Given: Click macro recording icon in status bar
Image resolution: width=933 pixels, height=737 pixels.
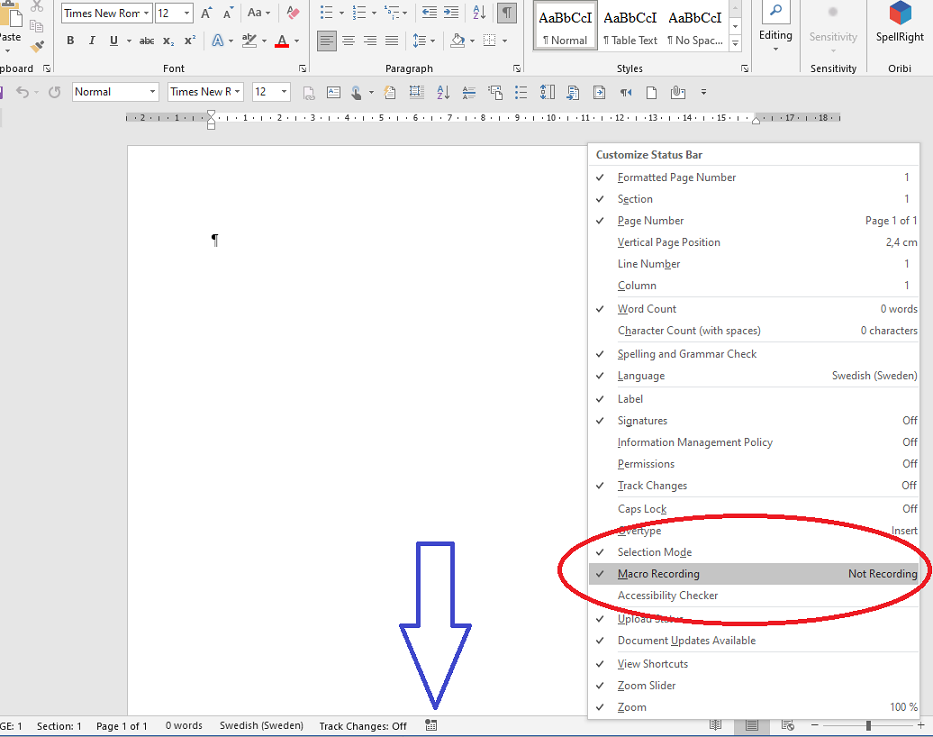Looking at the screenshot, I should (x=431, y=725).
